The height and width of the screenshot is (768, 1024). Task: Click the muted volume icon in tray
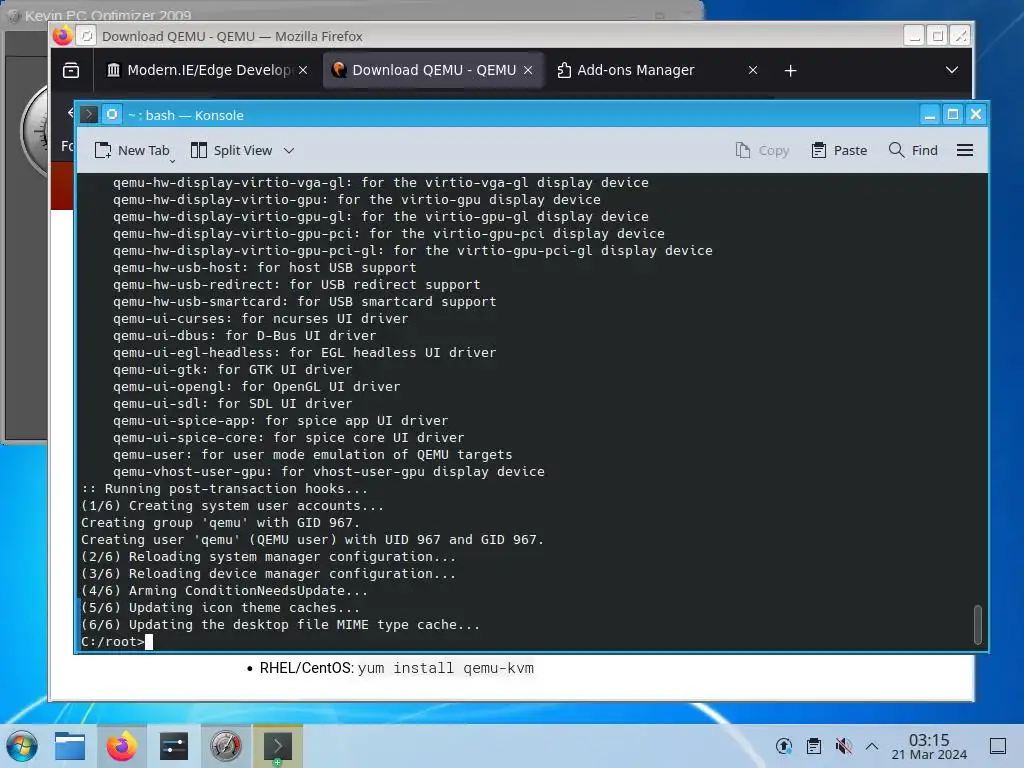[x=843, y=746]
